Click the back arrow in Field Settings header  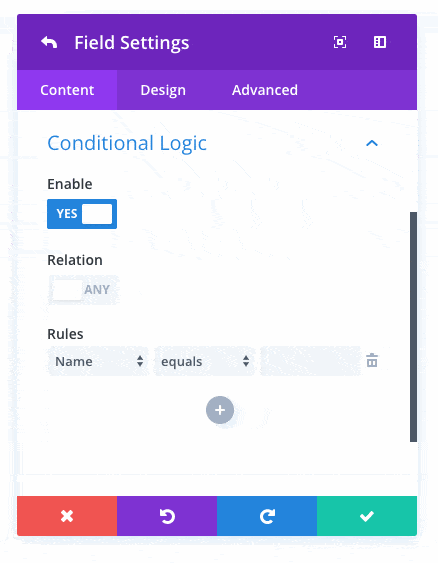(49, 42)
